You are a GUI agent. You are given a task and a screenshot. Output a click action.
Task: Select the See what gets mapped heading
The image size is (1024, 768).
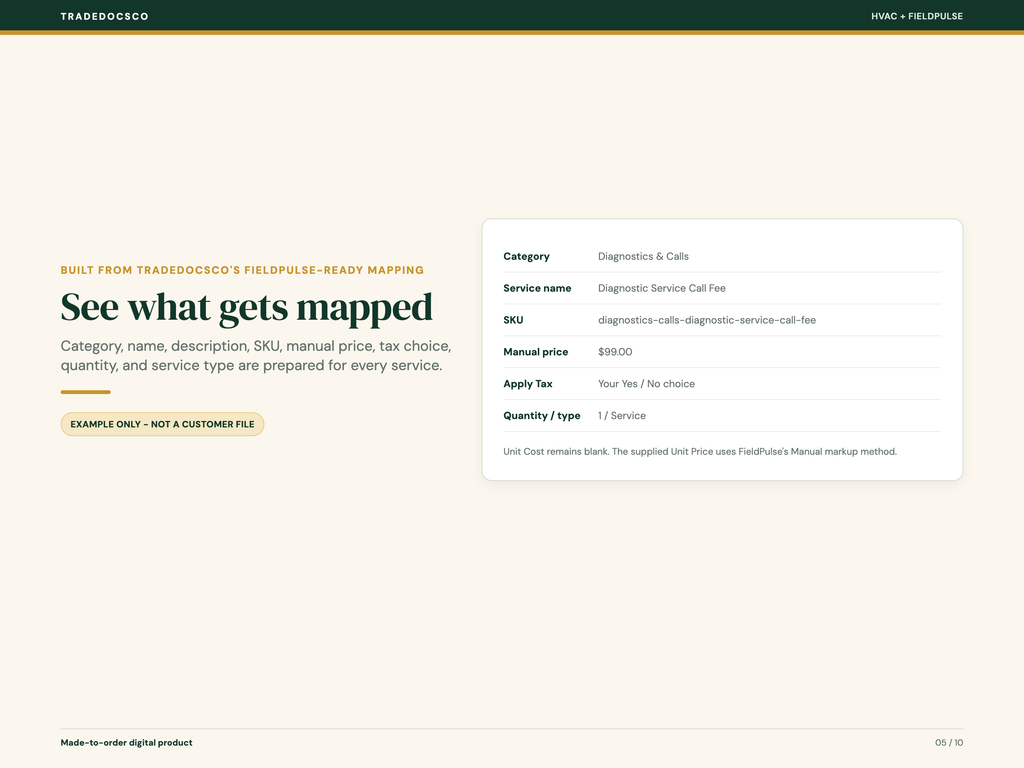pyautogui.click(x=247, y=307)
